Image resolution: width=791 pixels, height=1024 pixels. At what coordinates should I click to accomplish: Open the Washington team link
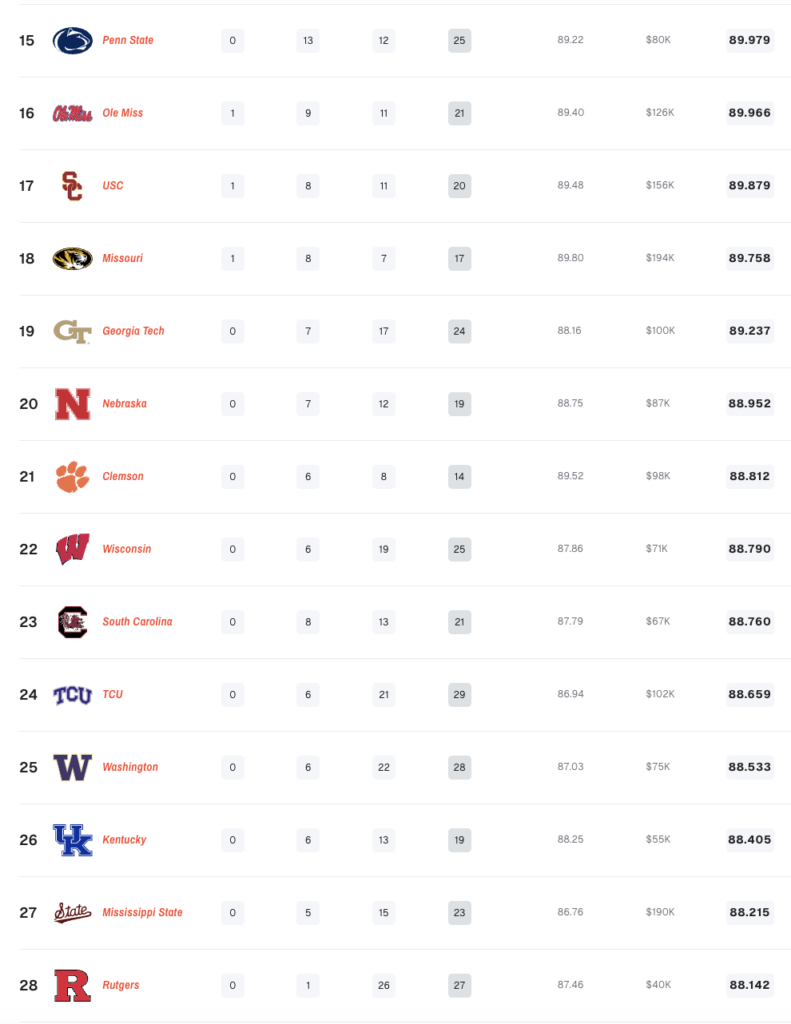130,767
